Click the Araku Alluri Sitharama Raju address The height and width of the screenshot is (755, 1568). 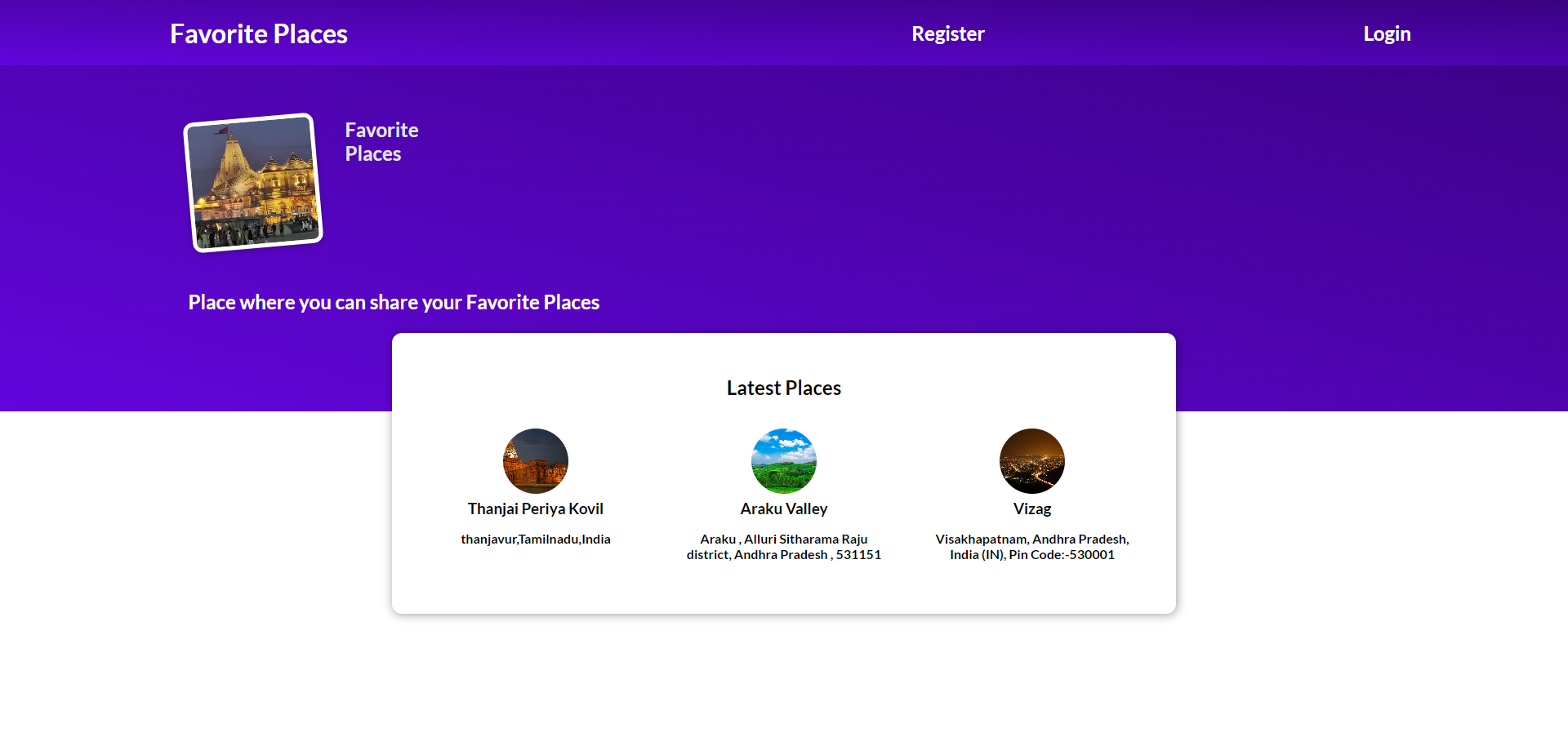coord(783,547)
